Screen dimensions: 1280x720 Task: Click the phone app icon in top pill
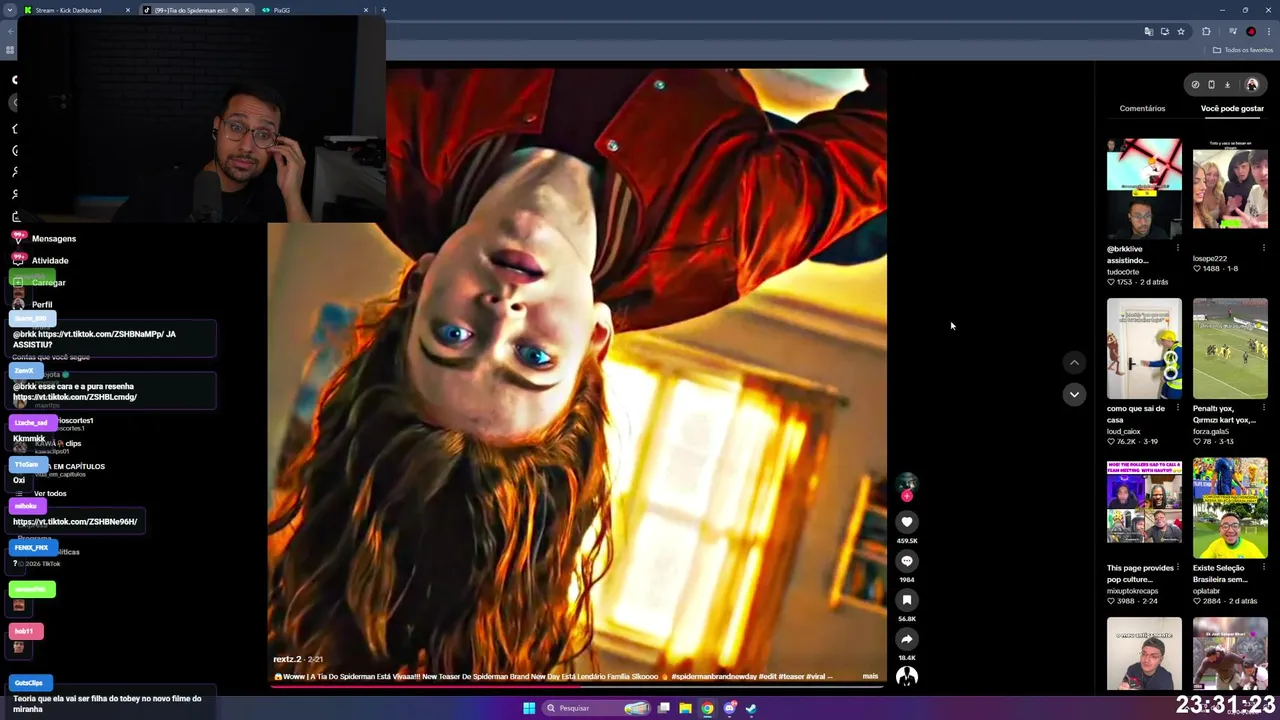(x=1211, y=85)
